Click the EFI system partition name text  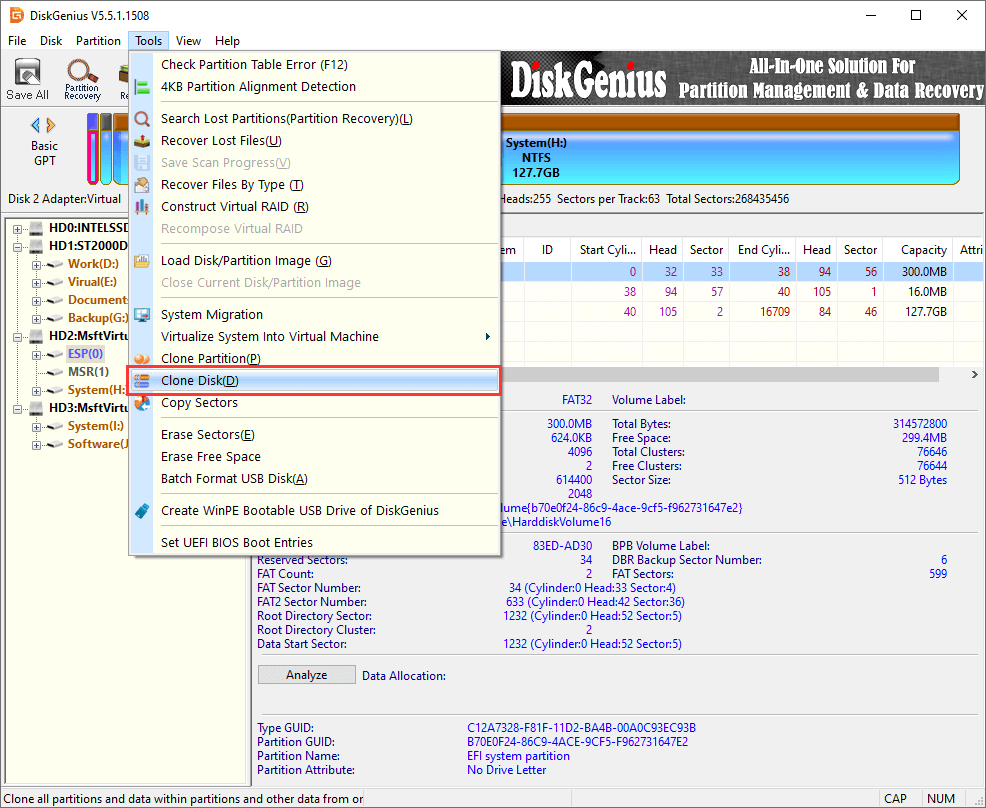coord(518,756)
